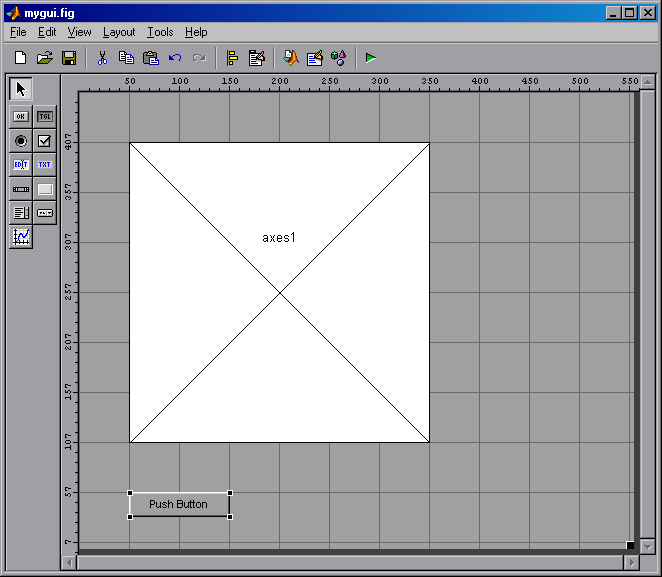
Task: Pick the Edit Text component tool
Action: click(21, 164)
